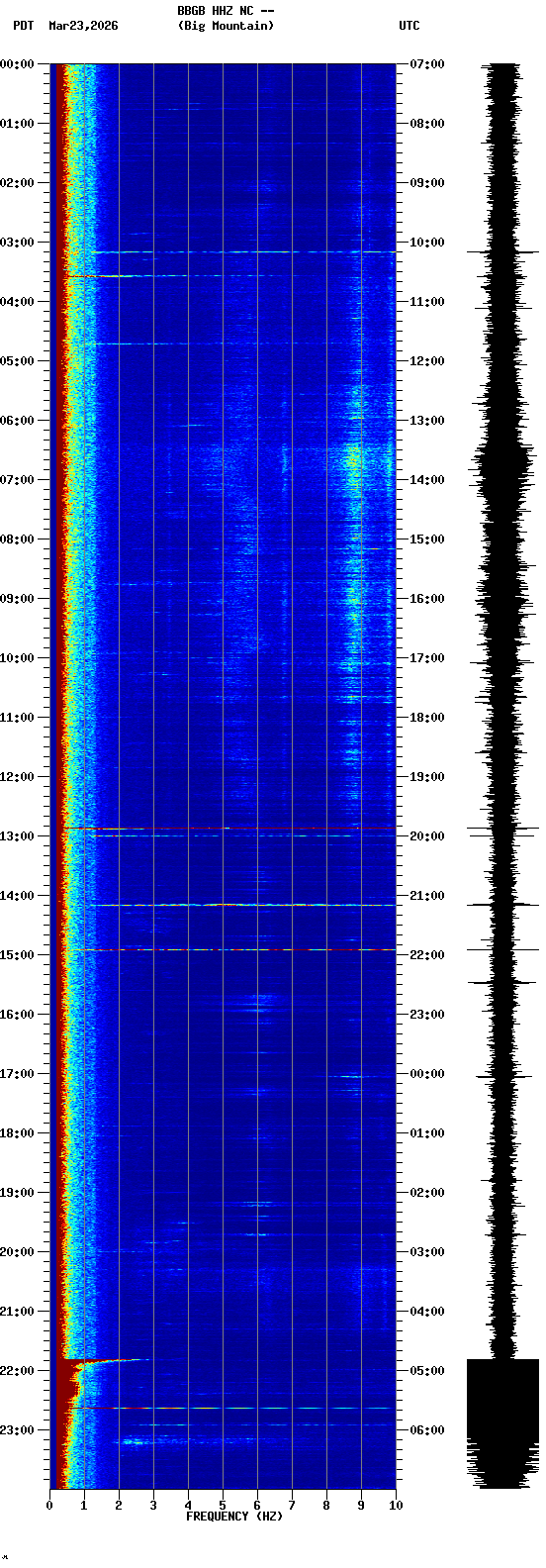Click the red full-width event line near 20:00 UTC

coord(229,828)
